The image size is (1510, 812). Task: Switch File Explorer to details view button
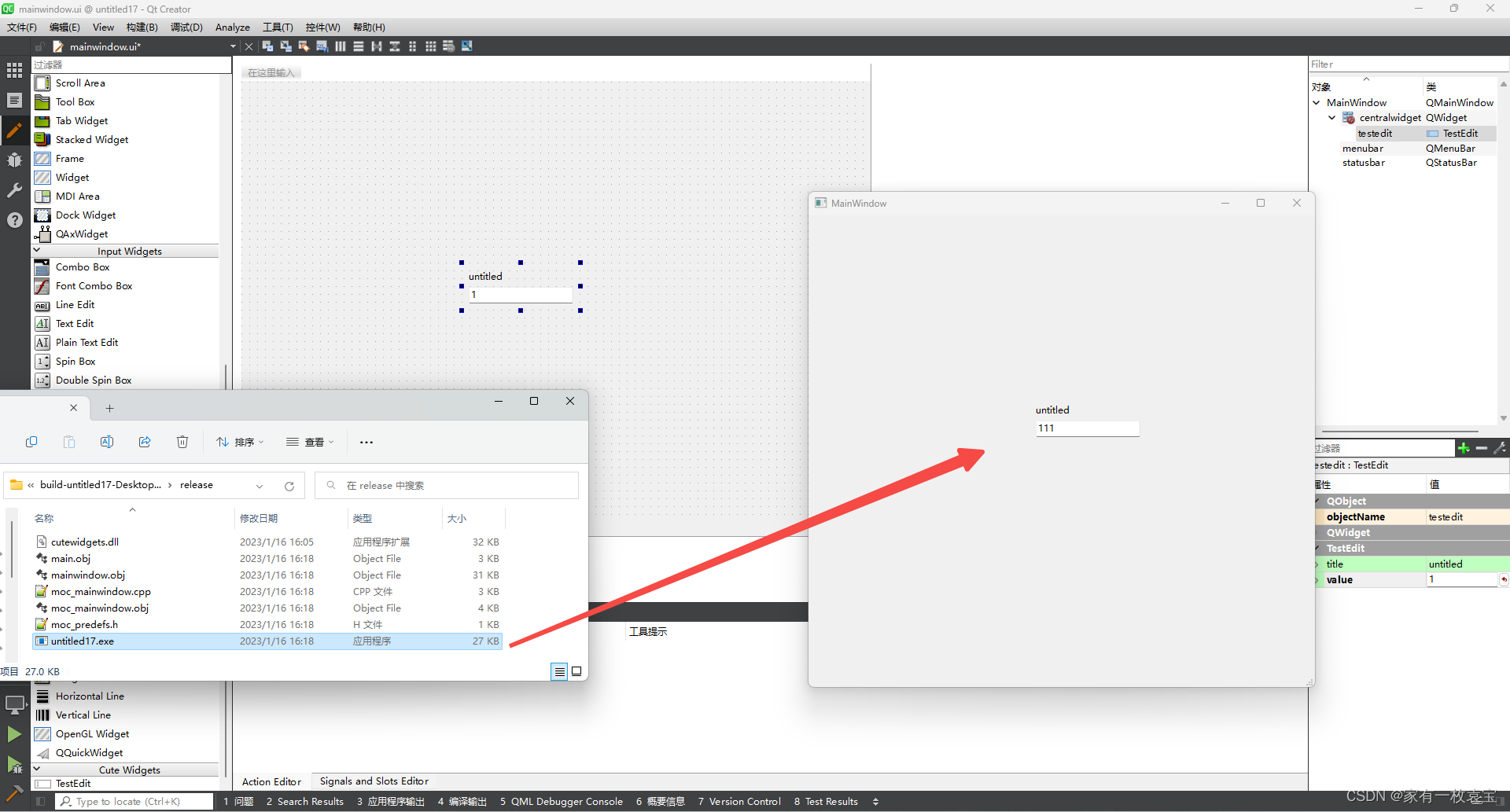point(559,671)
